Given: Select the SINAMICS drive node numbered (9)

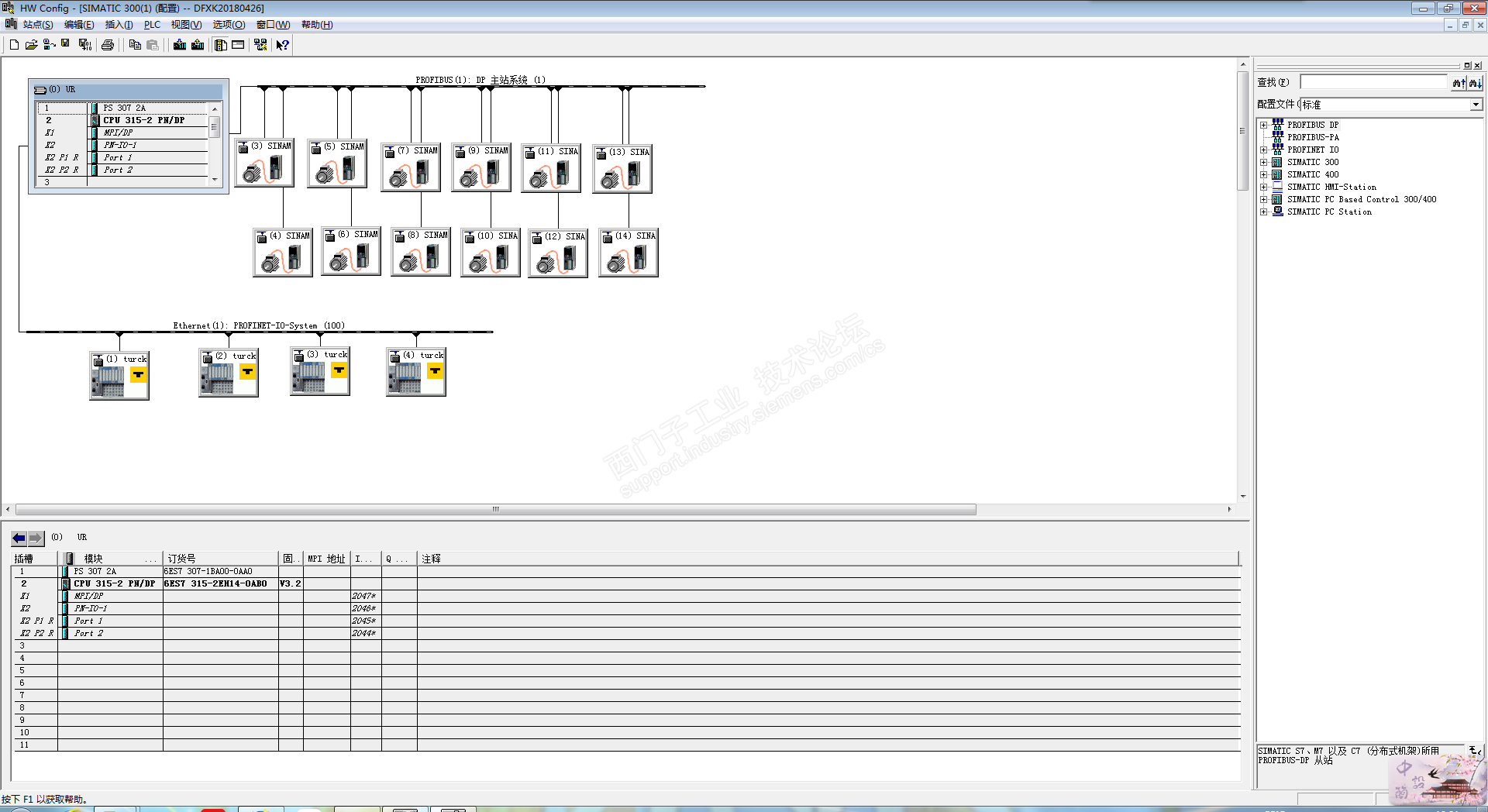Looking at the screenshot, I should coord(481,167).
